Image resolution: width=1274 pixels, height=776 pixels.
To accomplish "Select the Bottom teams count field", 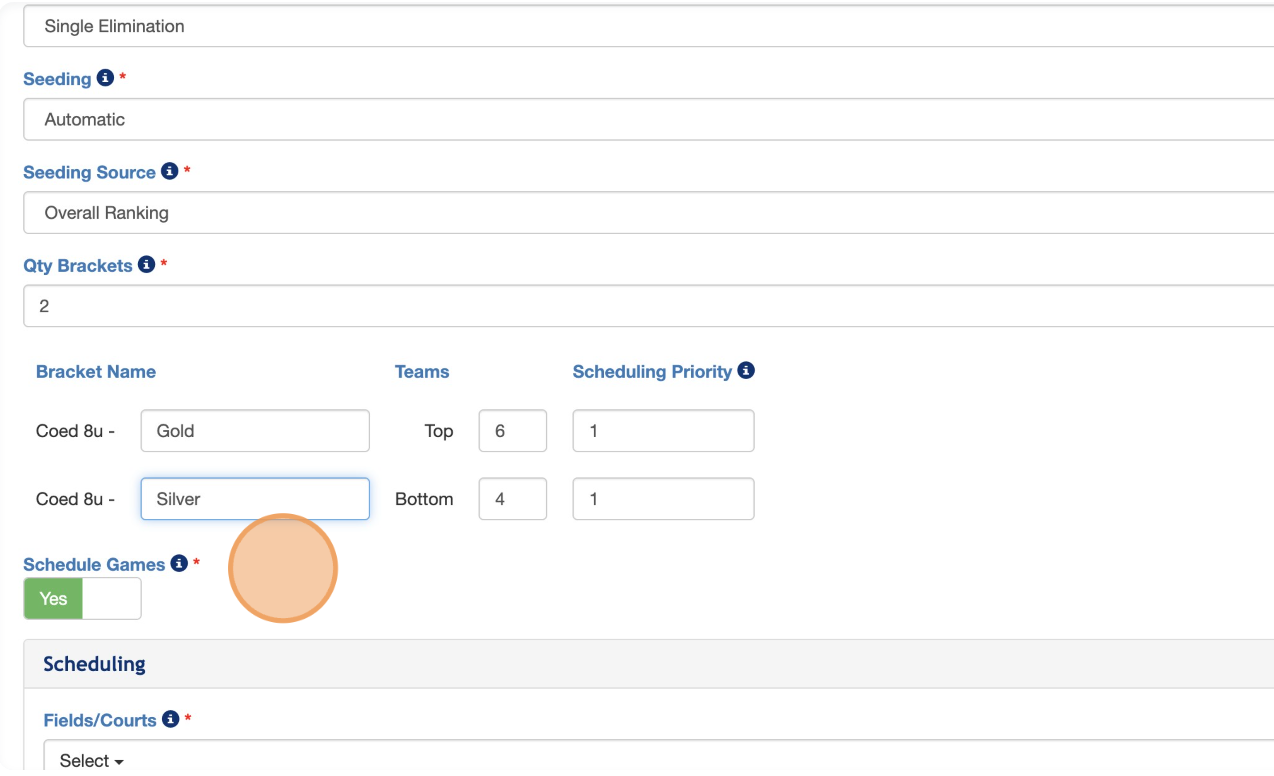I will [x=512, y=499].
